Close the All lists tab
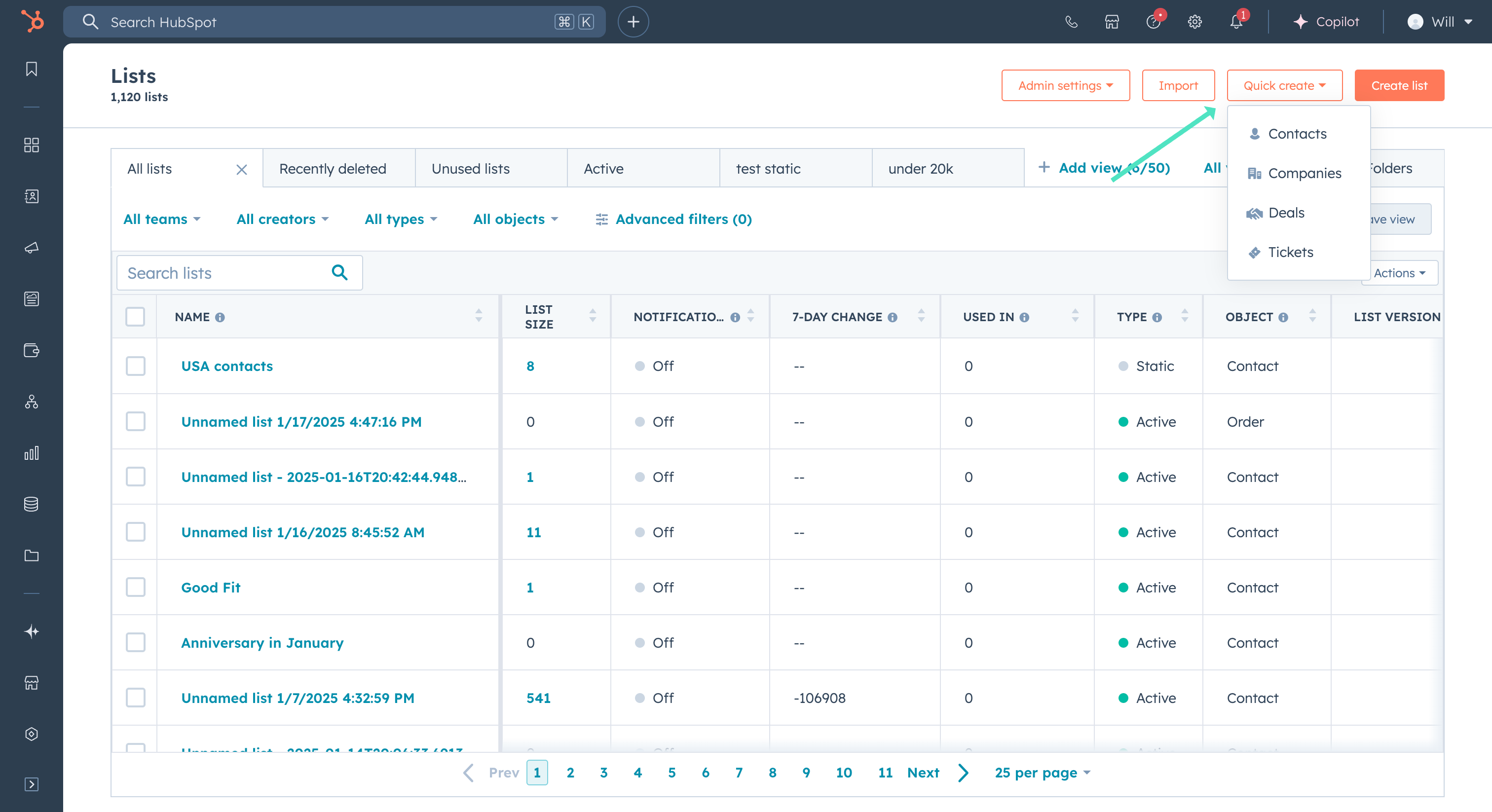 (242, 170)
